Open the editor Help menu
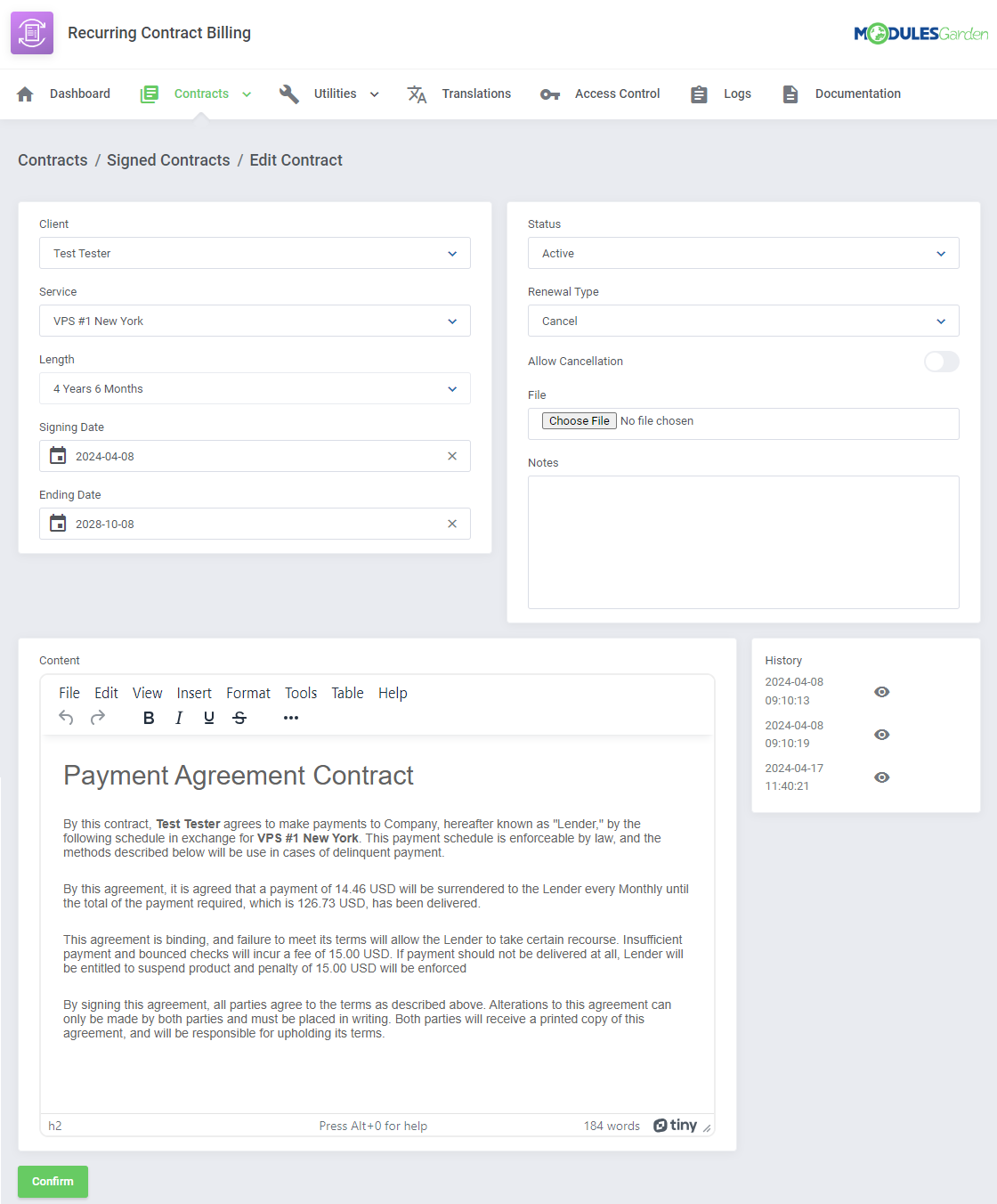This screenshot has width=997, height=1204. pos(393,693)
